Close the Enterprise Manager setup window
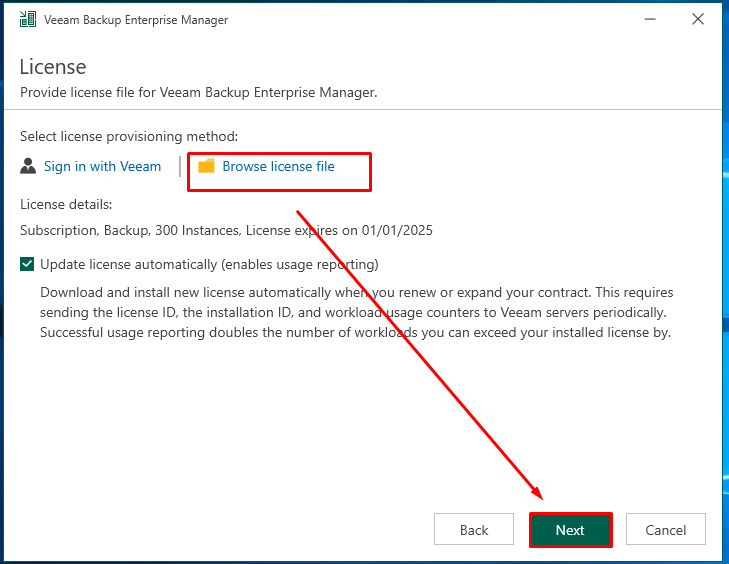 coord(698,20)
